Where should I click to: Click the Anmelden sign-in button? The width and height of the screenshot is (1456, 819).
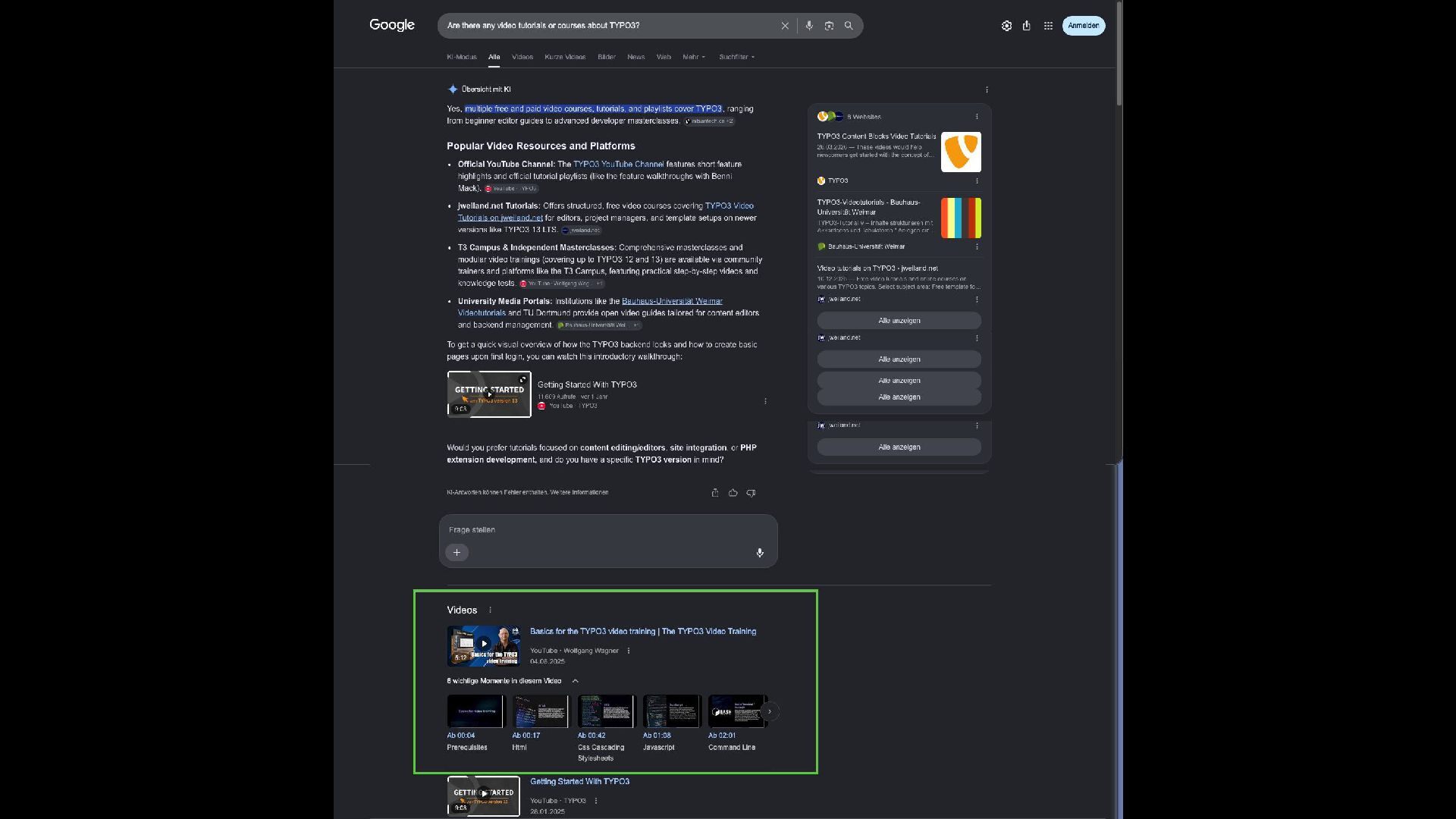tap(1084, 26)
